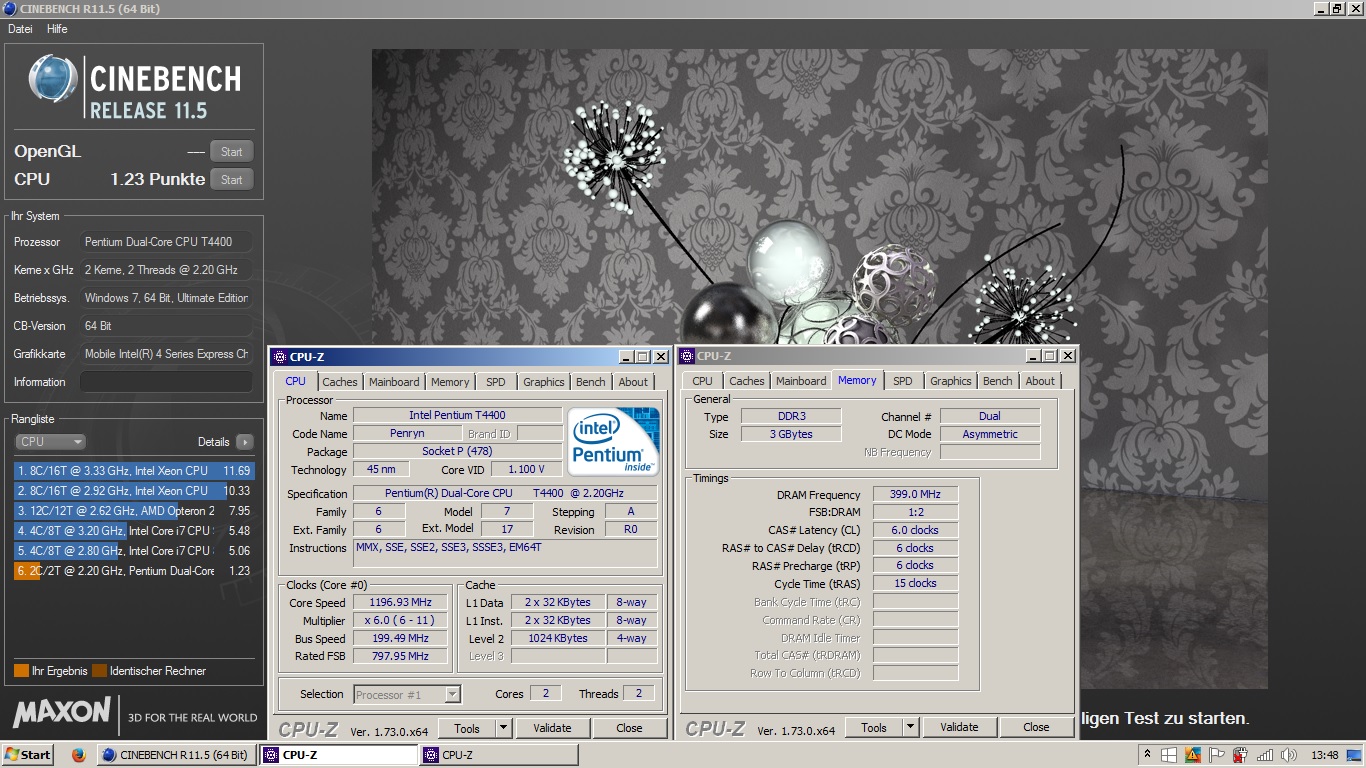Image resolution: width=1366 pixels, height=768 pixels.
Task: Switch to Caches tab in memory CPU-Z window
Action: (x=747, y=381)
